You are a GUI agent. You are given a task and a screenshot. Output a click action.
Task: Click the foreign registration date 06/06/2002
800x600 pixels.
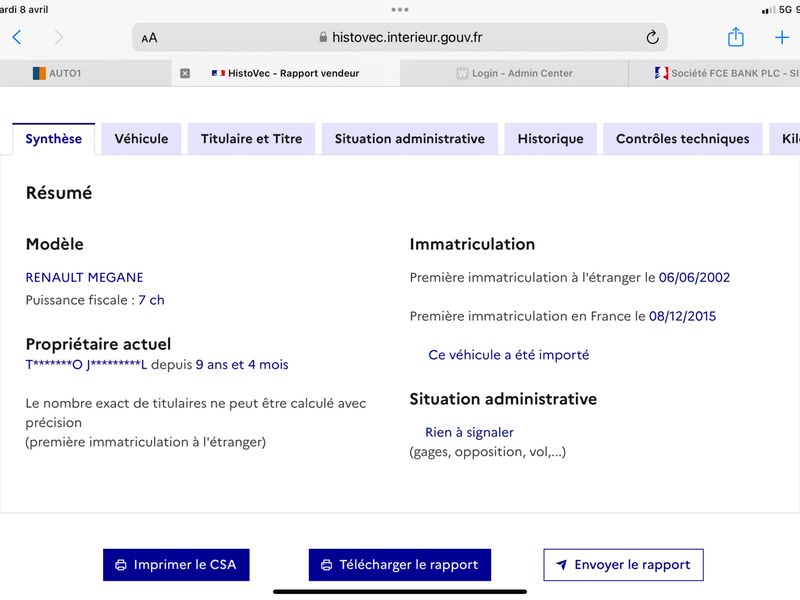point(694,278)
